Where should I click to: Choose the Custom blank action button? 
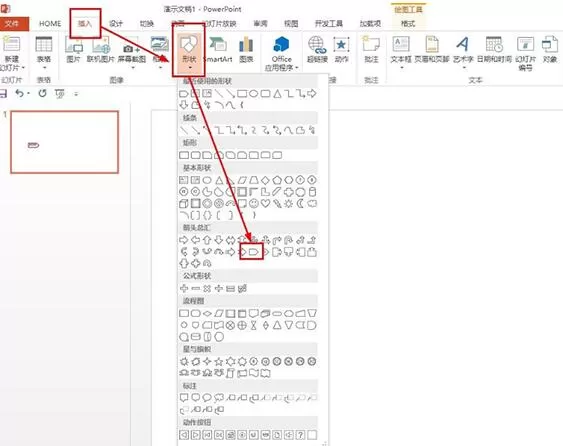tap(312, 435)
